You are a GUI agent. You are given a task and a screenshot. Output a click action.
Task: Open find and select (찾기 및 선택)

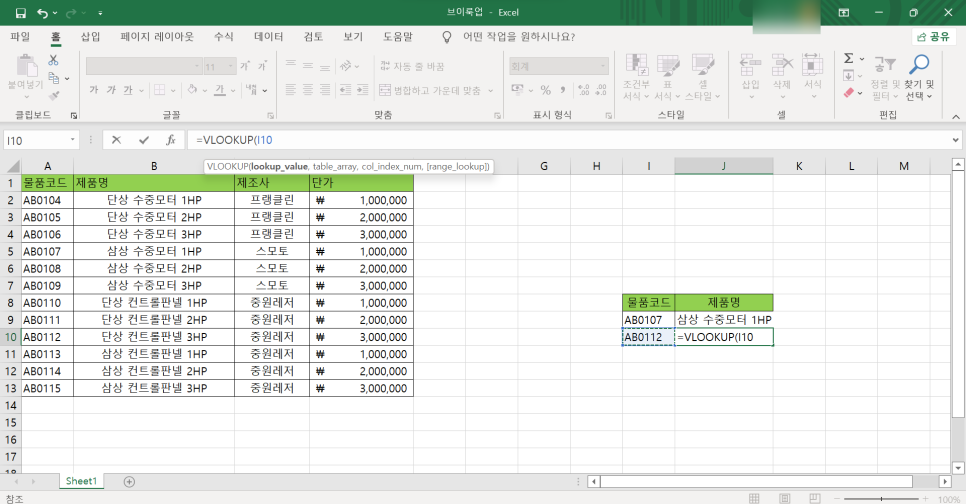pos(919,77)
